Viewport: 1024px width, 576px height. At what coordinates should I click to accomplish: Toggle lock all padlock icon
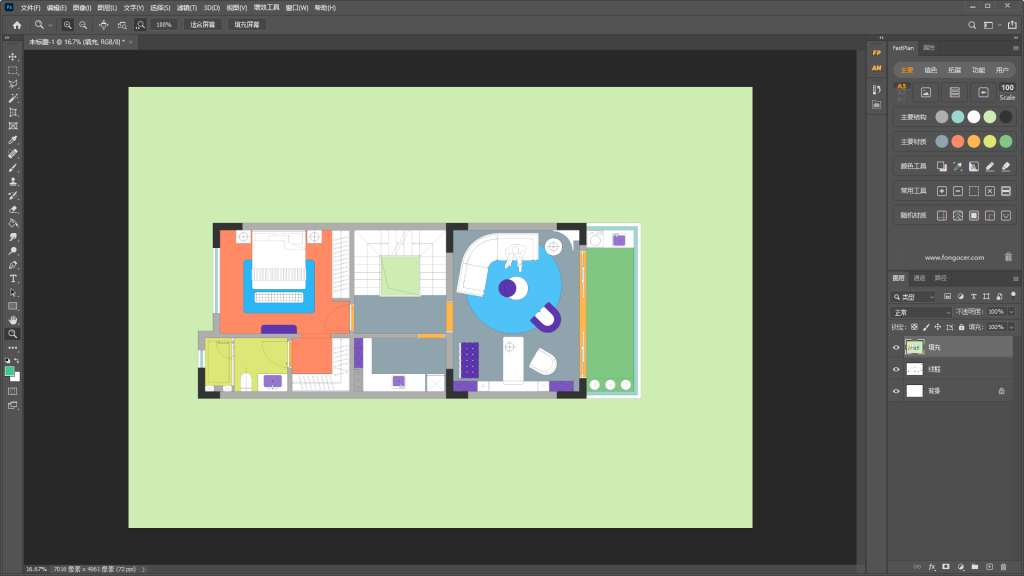pos(961,327)
